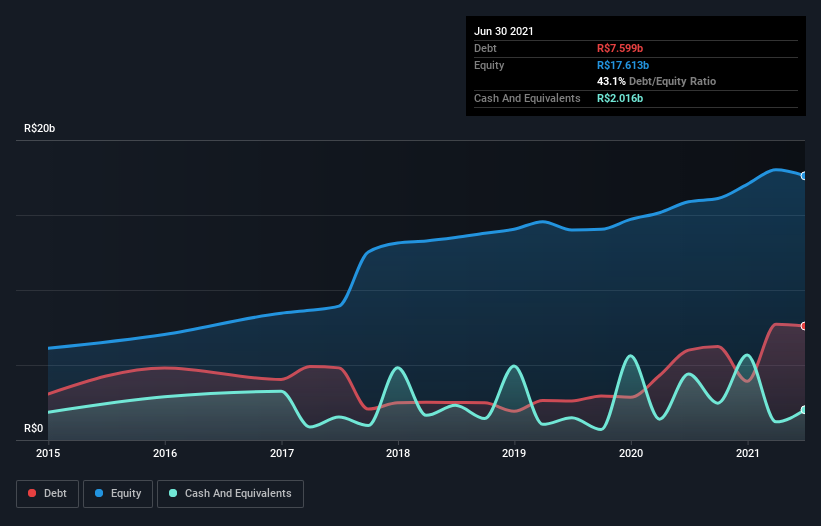
Task: Click the 2015 axis label
Action: pos(48,453)
